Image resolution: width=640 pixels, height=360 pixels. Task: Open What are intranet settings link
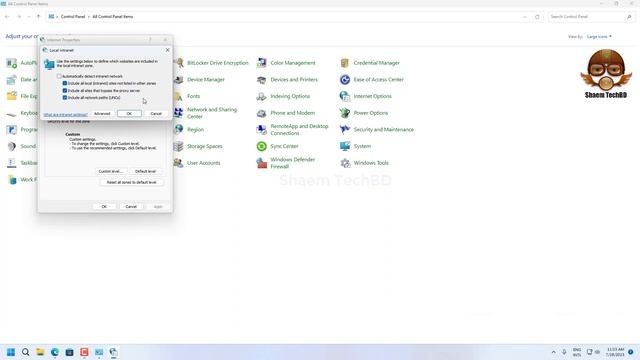point(65,115)
